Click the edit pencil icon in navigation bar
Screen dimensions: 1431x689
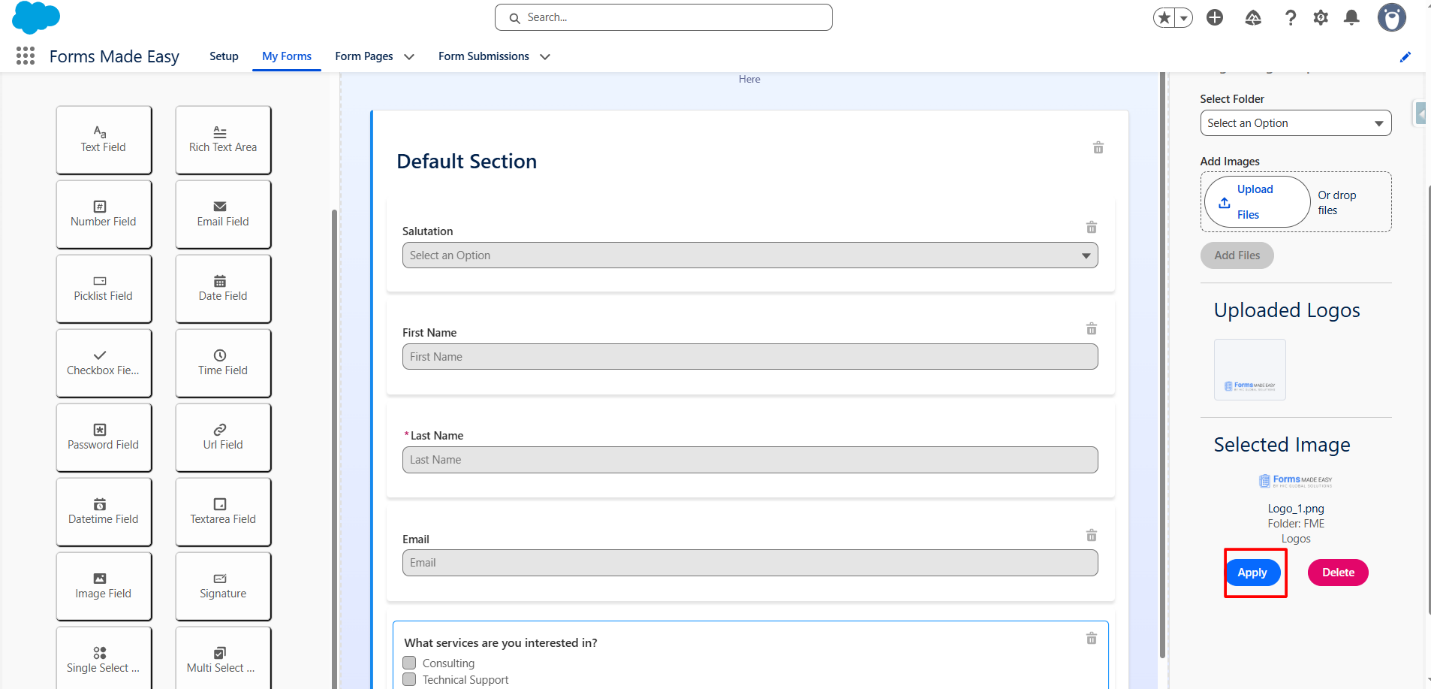tap(1405, 57)
